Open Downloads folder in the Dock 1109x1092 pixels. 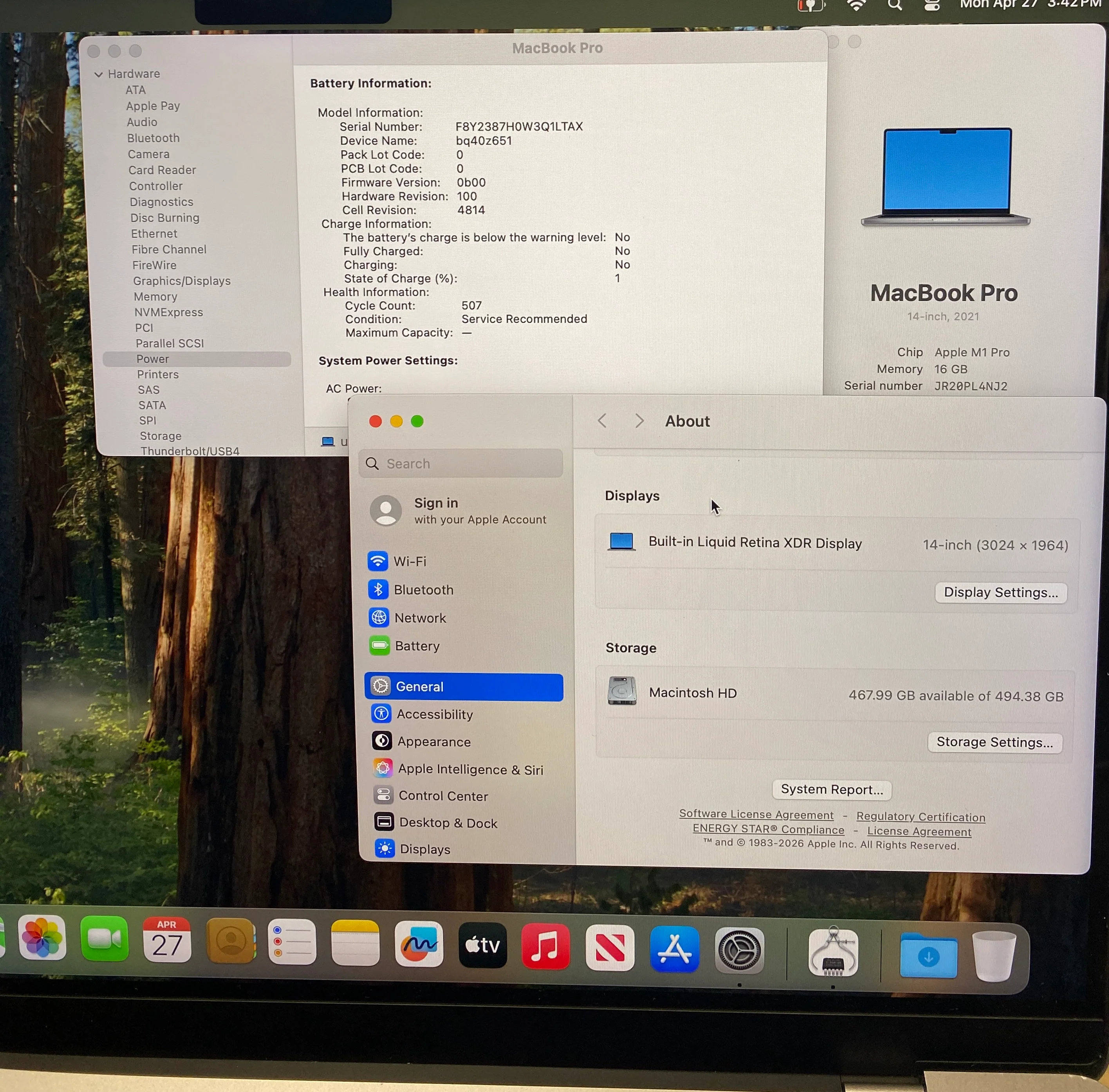pos(928,955)
